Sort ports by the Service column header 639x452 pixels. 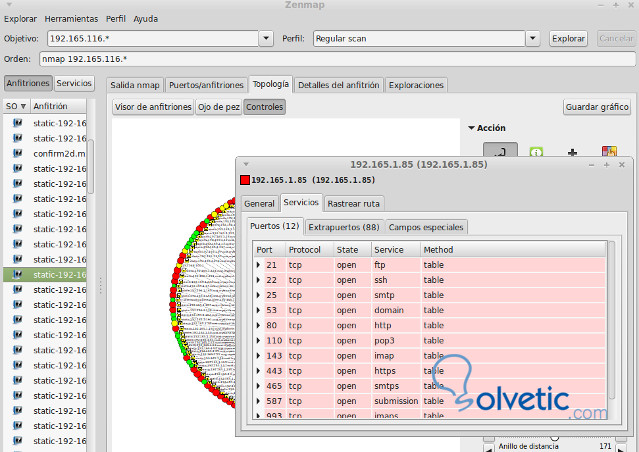[396, 249]
